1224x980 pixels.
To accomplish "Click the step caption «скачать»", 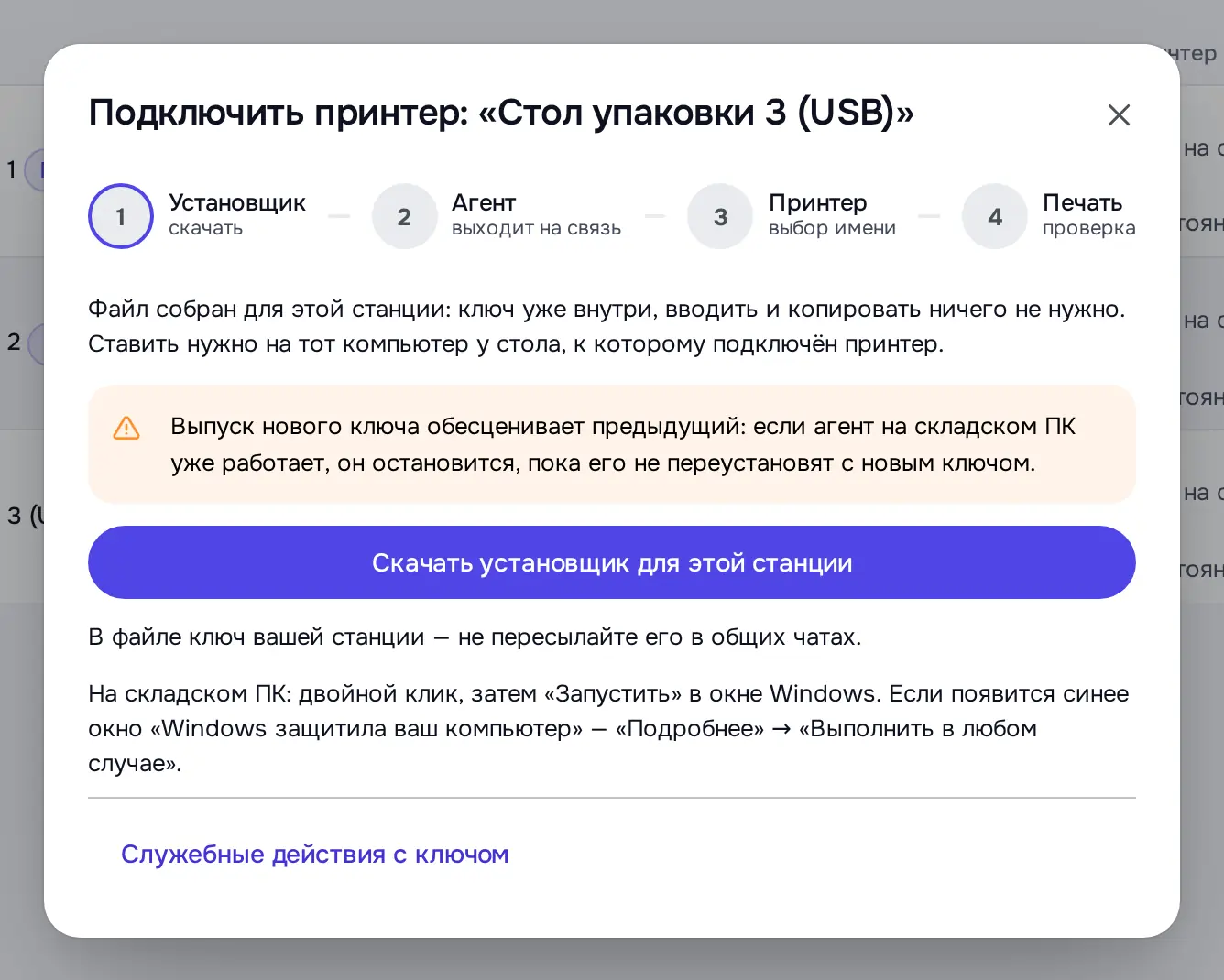I will (x=205, y=229).
